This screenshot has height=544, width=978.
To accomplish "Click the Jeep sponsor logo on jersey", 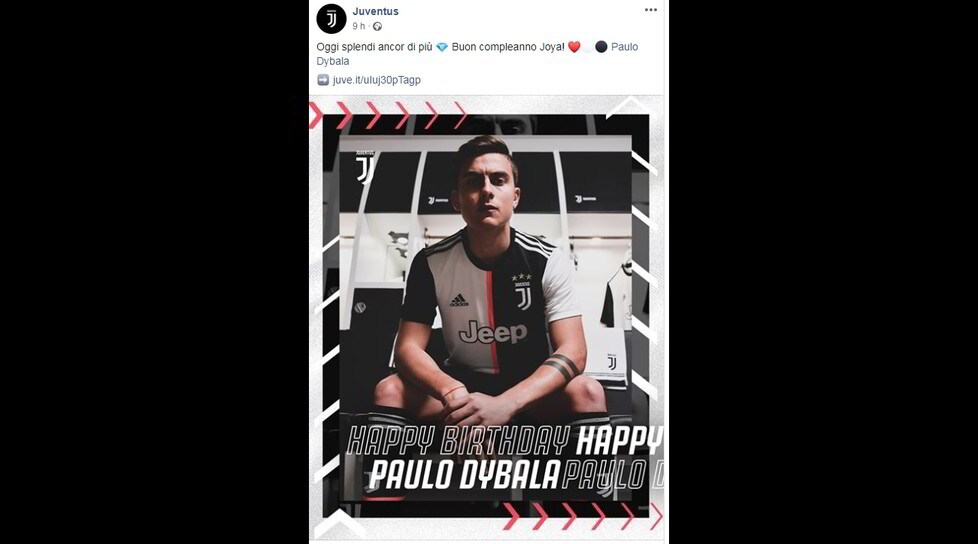I will (x=493, y=332).
